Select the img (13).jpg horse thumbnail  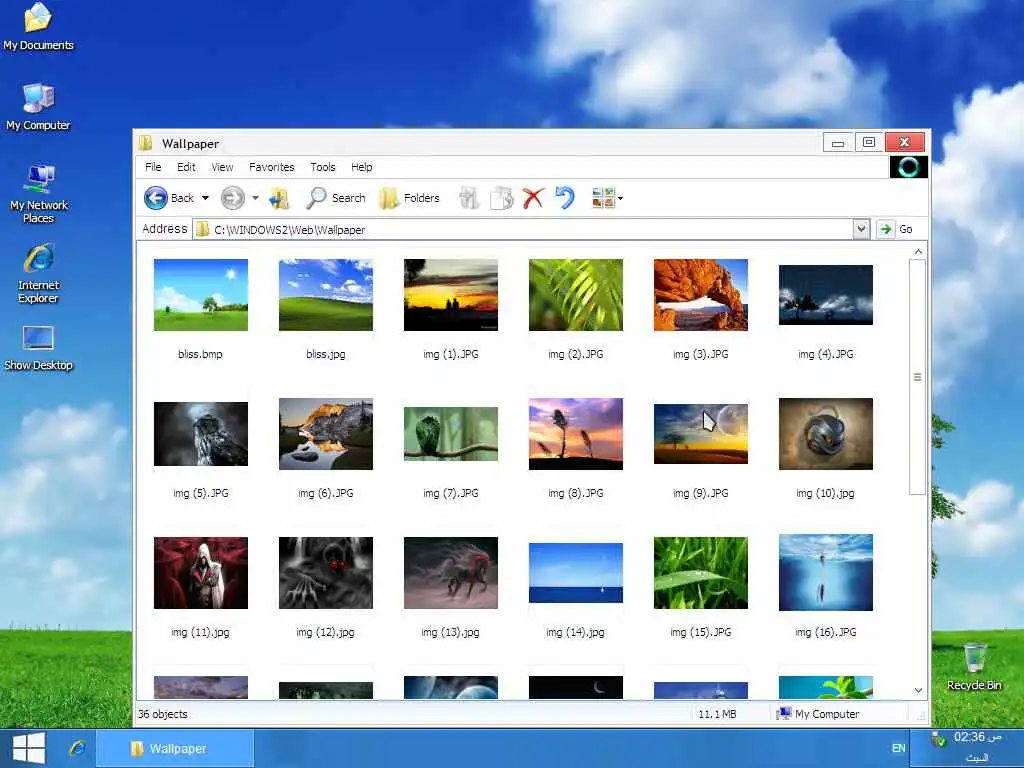(x=451, y=573)
